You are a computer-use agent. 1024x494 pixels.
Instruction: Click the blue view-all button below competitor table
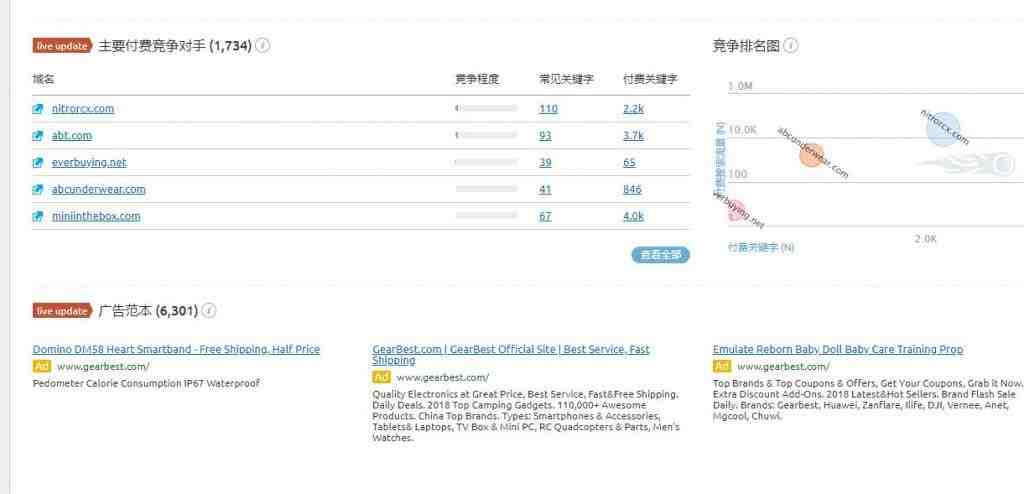coord(660,255)
